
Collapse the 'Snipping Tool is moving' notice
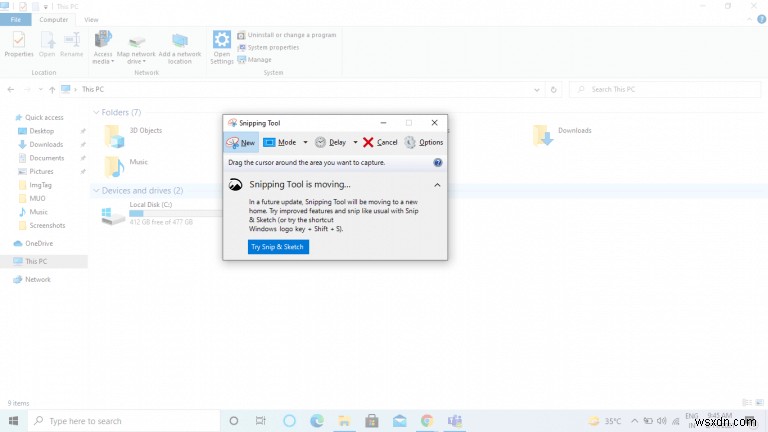(437, 185)
